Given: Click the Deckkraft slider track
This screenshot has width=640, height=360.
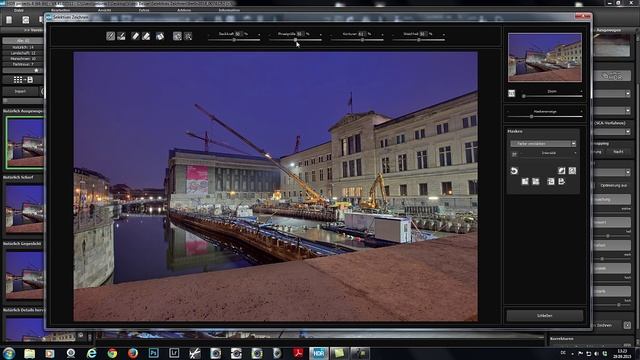Looking at the screenshot, I should click(x=234, y=40).
